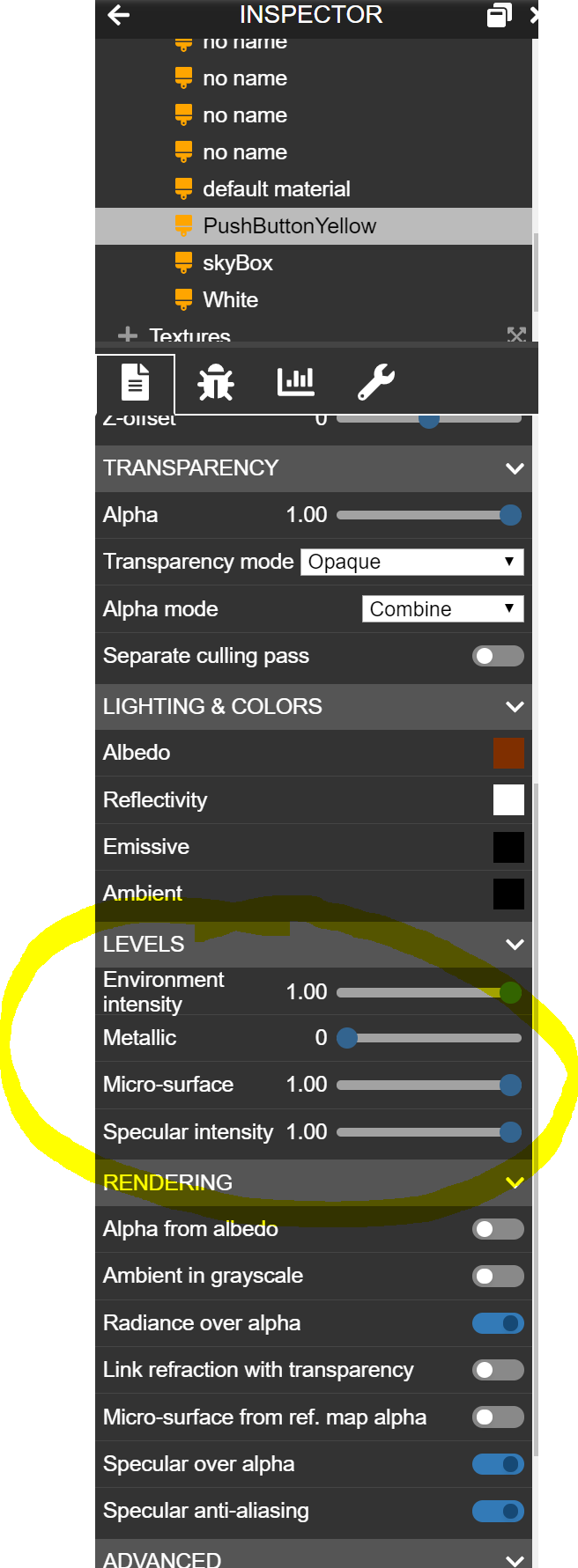Open the Alpha mode Combine dropdown
This screenshot has height=1568, width=578.
pos(443,609)
